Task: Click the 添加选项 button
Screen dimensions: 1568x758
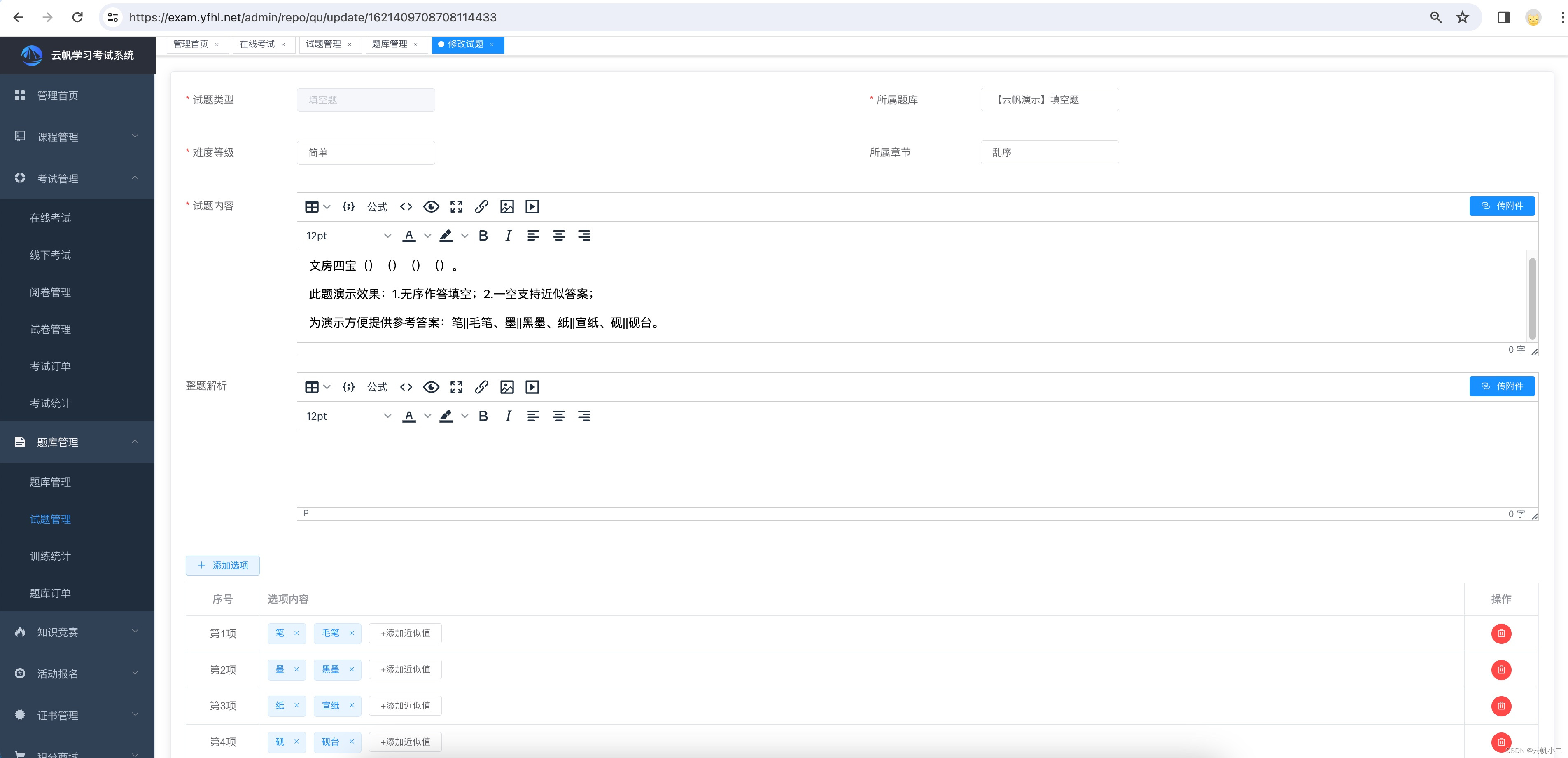Action: tap(223, 566)
